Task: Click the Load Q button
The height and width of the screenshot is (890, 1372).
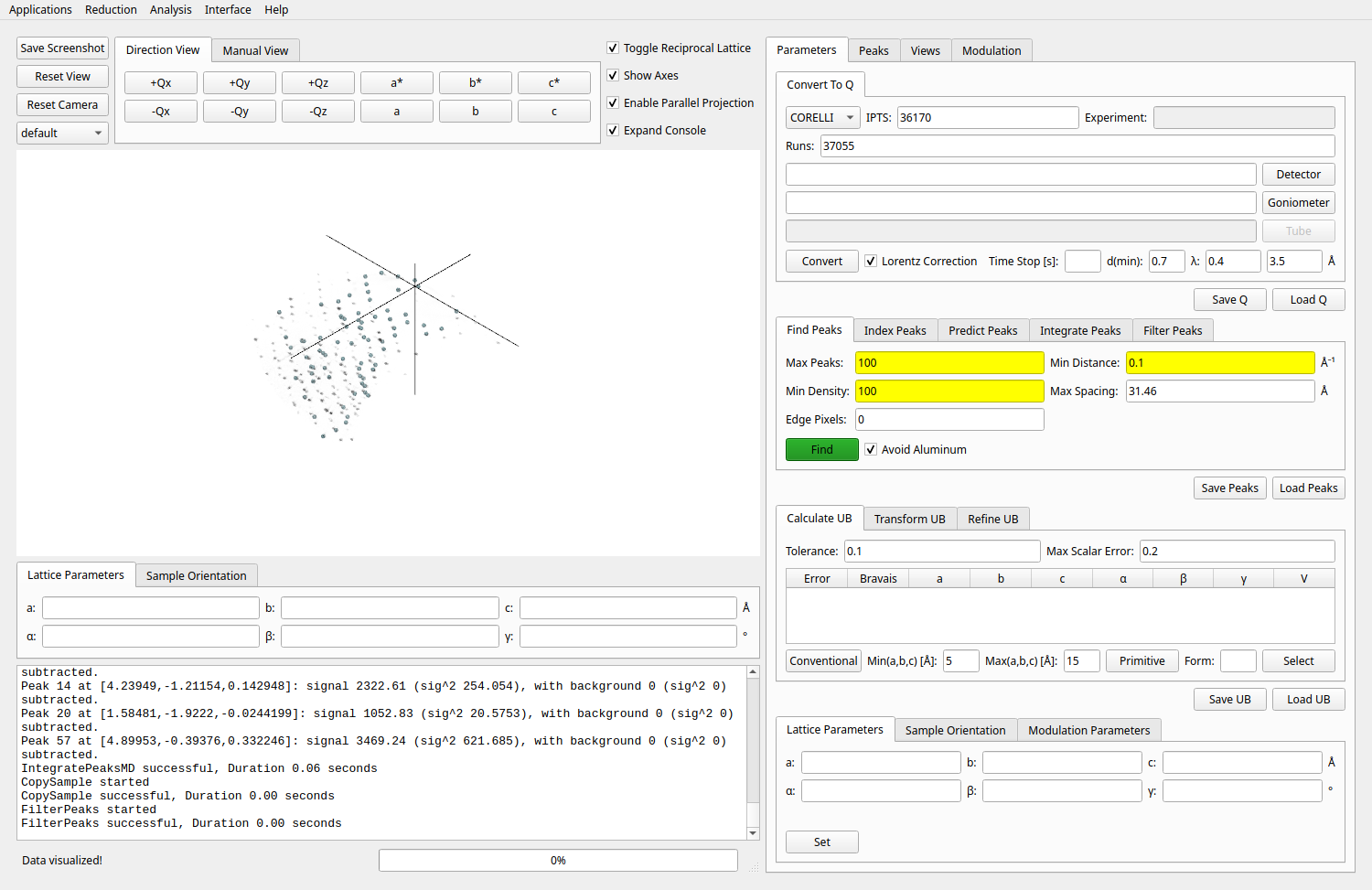Action: pyautogui.click(x=1309, y=299)
